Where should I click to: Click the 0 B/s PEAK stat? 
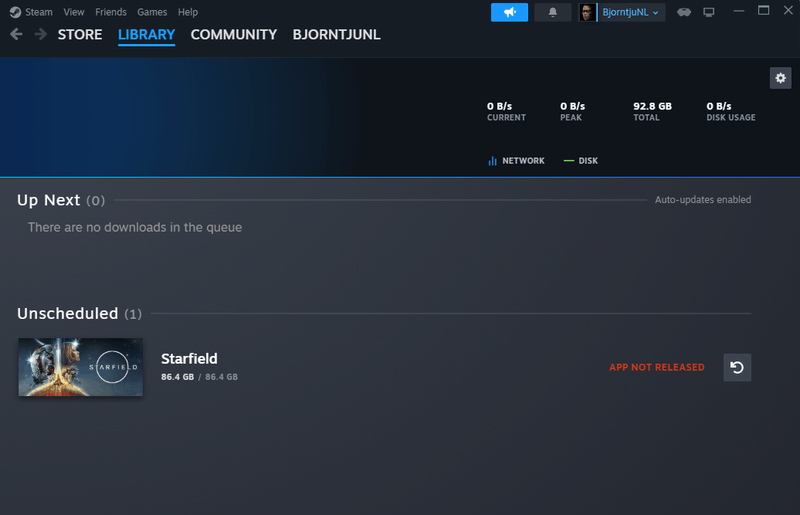click(x=572, y=111)
